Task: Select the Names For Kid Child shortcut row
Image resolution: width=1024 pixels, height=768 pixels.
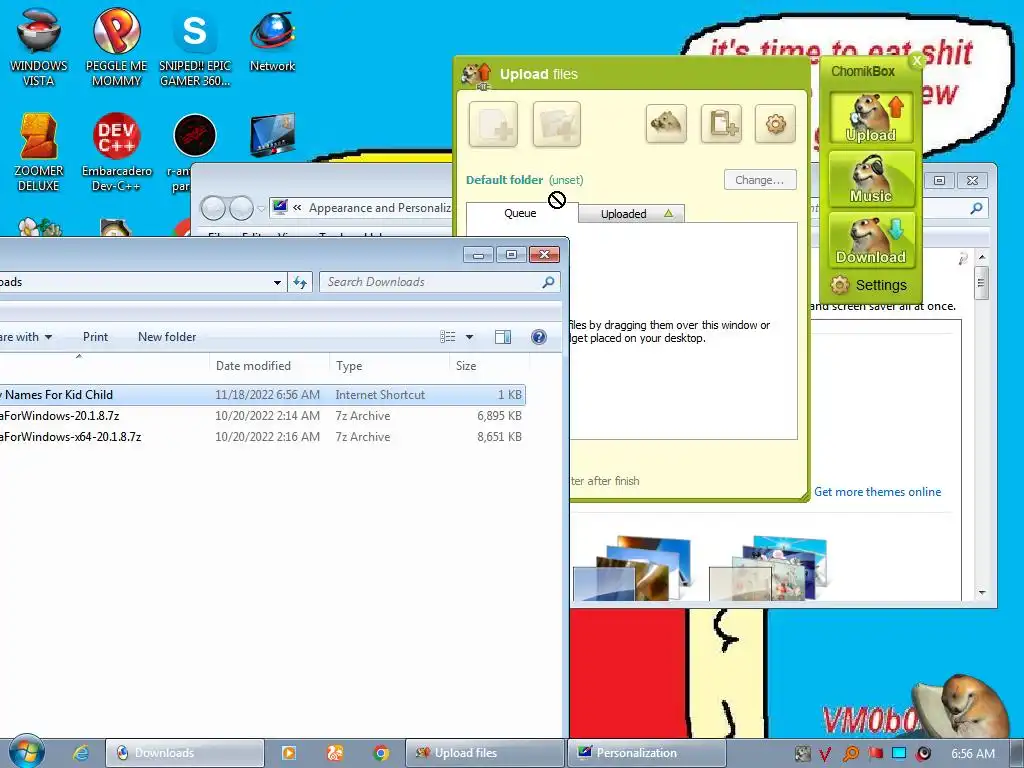Action: 261,394
